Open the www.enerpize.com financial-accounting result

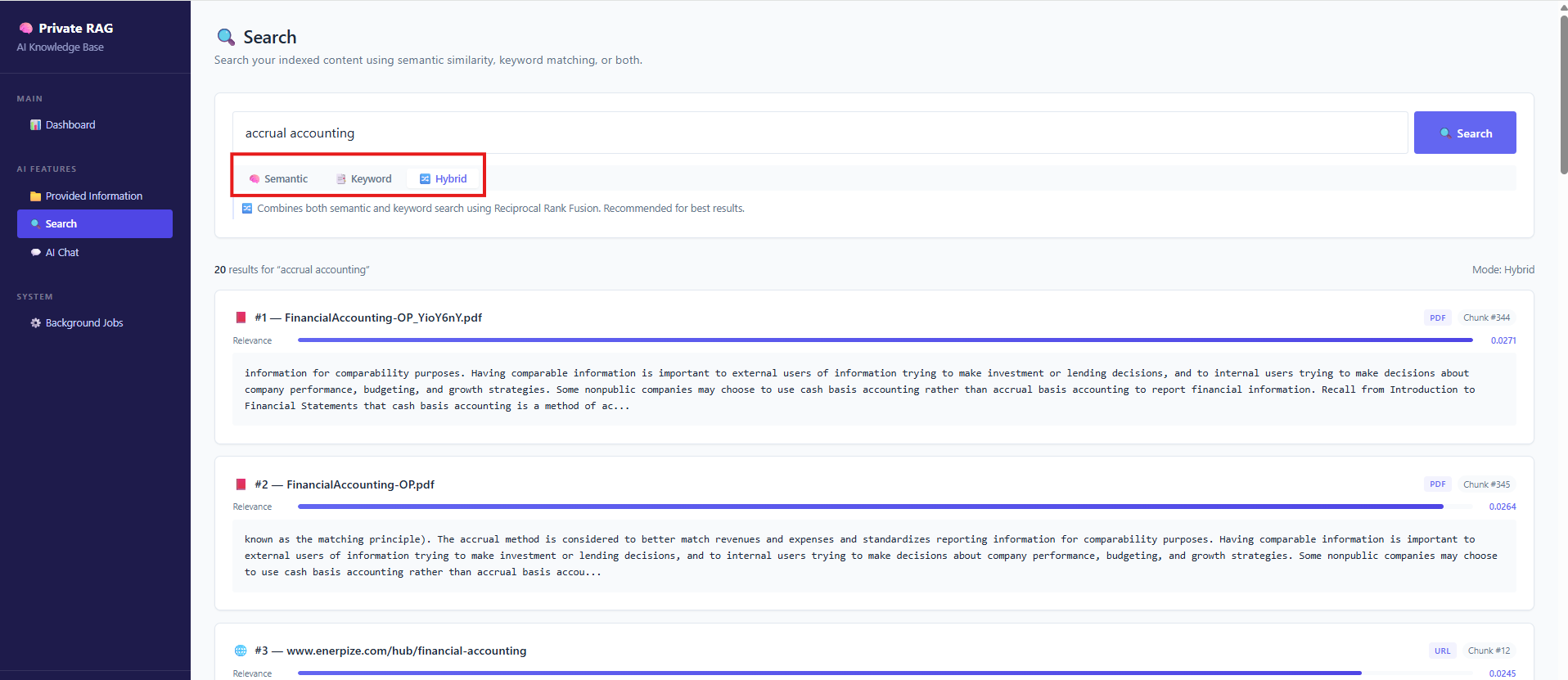click(x=406, y=651)
